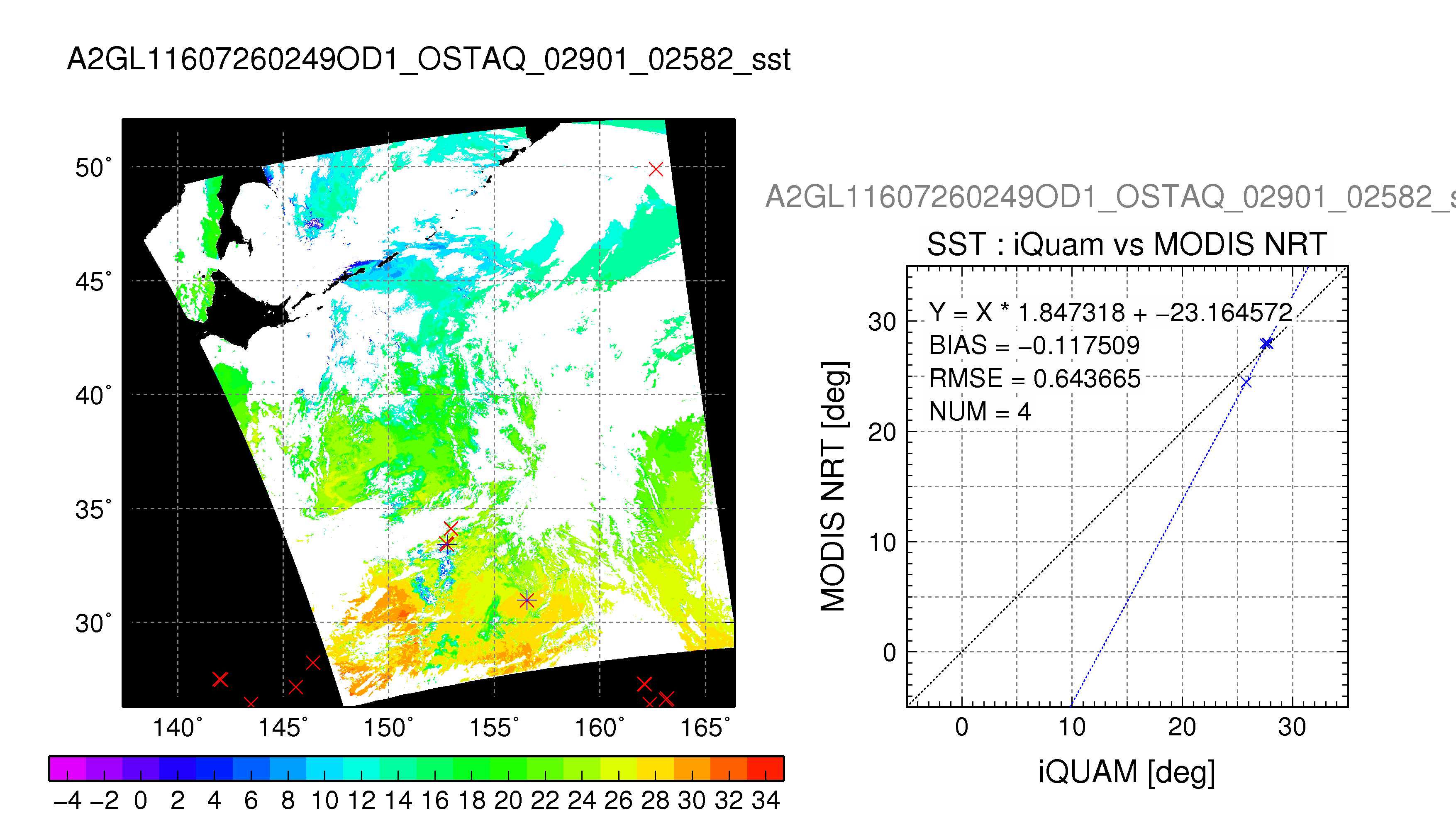The image size is (1456, 830).
Task: Click the x-axis '20' tick label on scatter plot
Action: coord(1182,727)
